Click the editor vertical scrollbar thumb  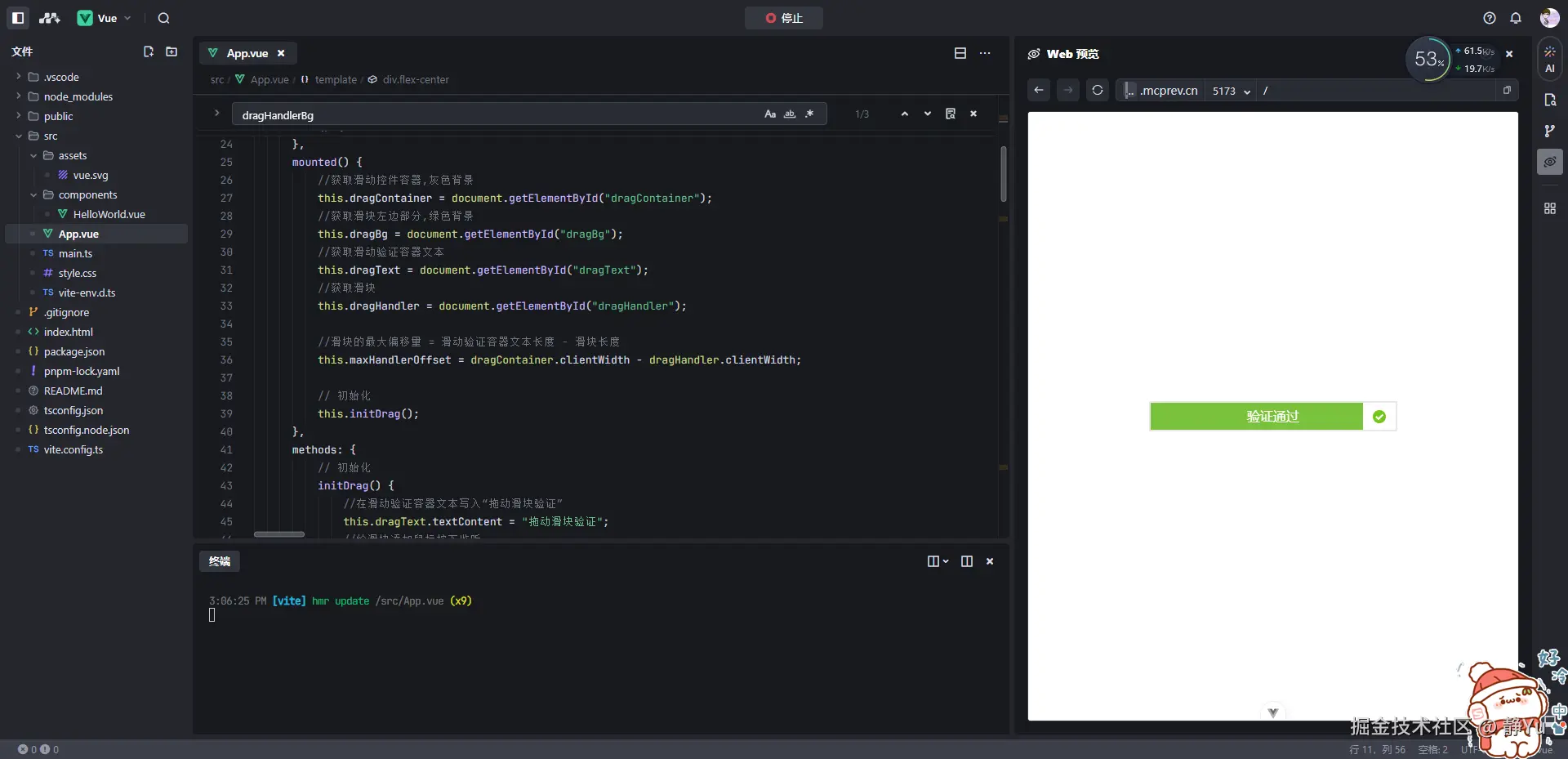1004,174
